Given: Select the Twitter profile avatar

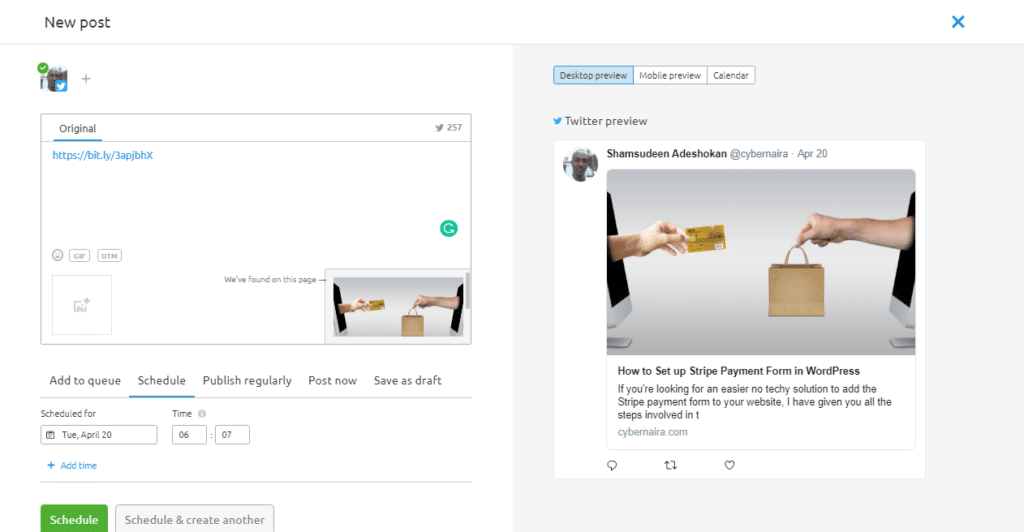Looking at the screenshot, I should click(x=54, y=78).
